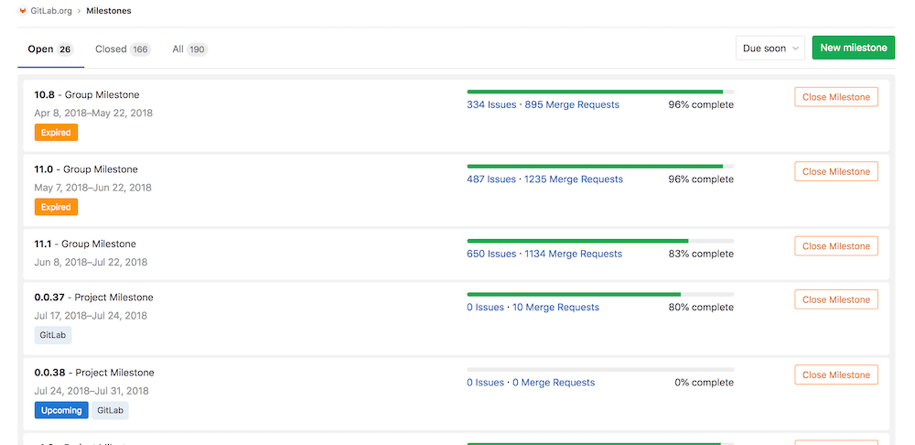Open the GitLab.org breadcrumb link
Viewport: 915px width, 445px height.
[x=51, y=10]
